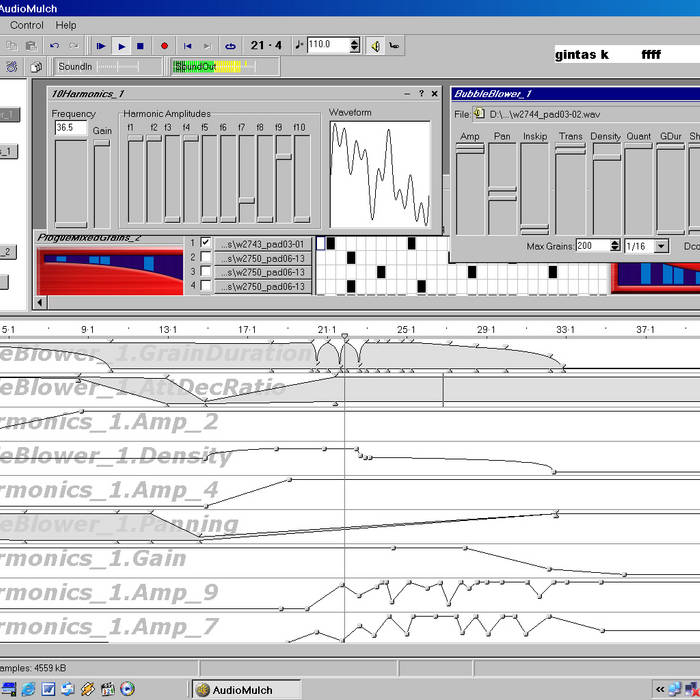Viewport: 700px width, 700px height.
Task: Click the speaker audio icon in toolbar
Action: point(376,46)
